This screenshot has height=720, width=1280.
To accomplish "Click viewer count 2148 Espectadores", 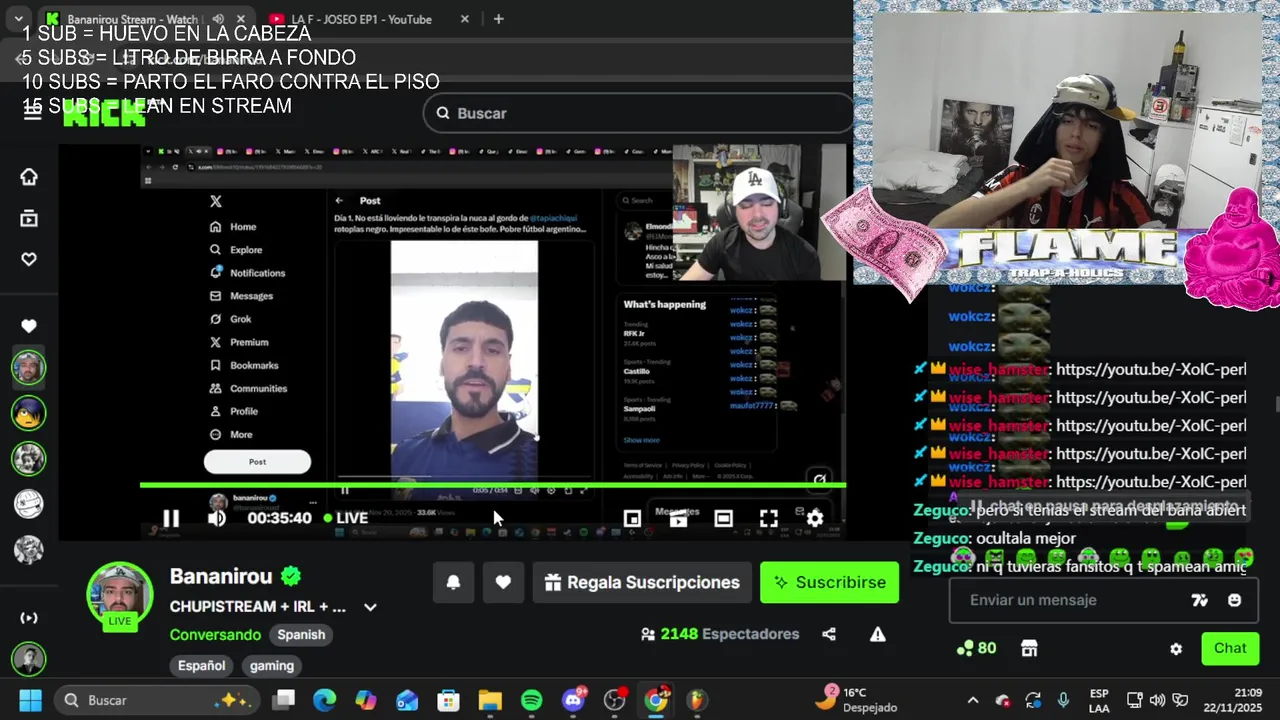I will coord(719,634).
